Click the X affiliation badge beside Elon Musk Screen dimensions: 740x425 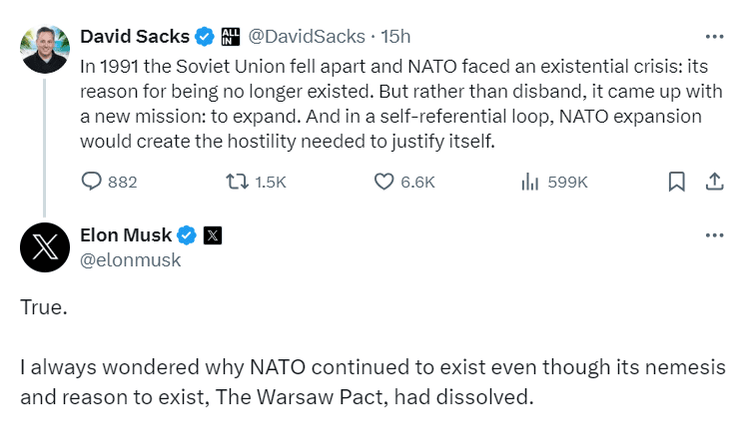212,236
